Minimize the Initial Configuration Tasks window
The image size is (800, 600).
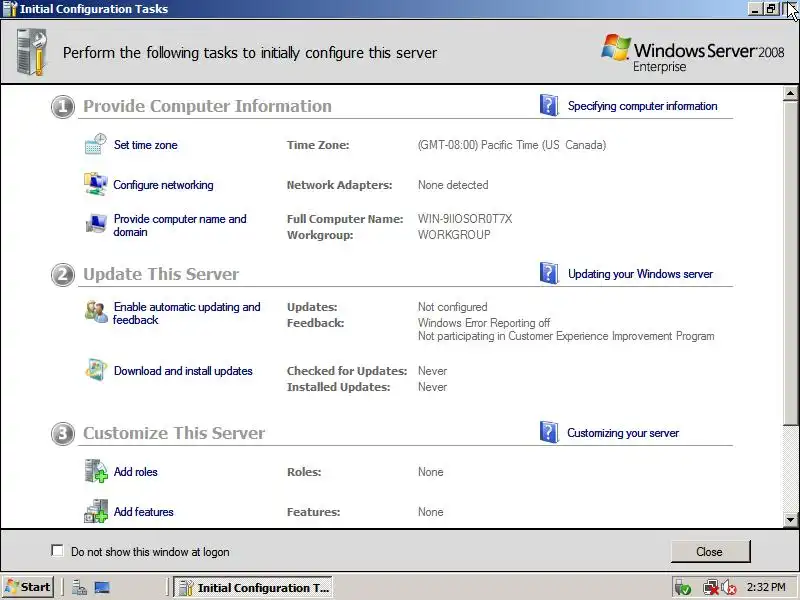pos(755,9)
